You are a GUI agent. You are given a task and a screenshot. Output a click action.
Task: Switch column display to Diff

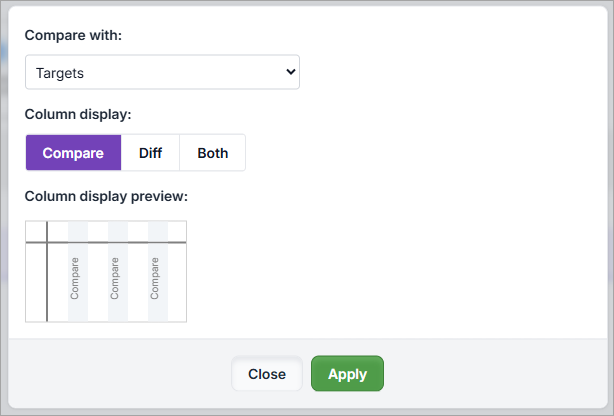pos(150,153)
